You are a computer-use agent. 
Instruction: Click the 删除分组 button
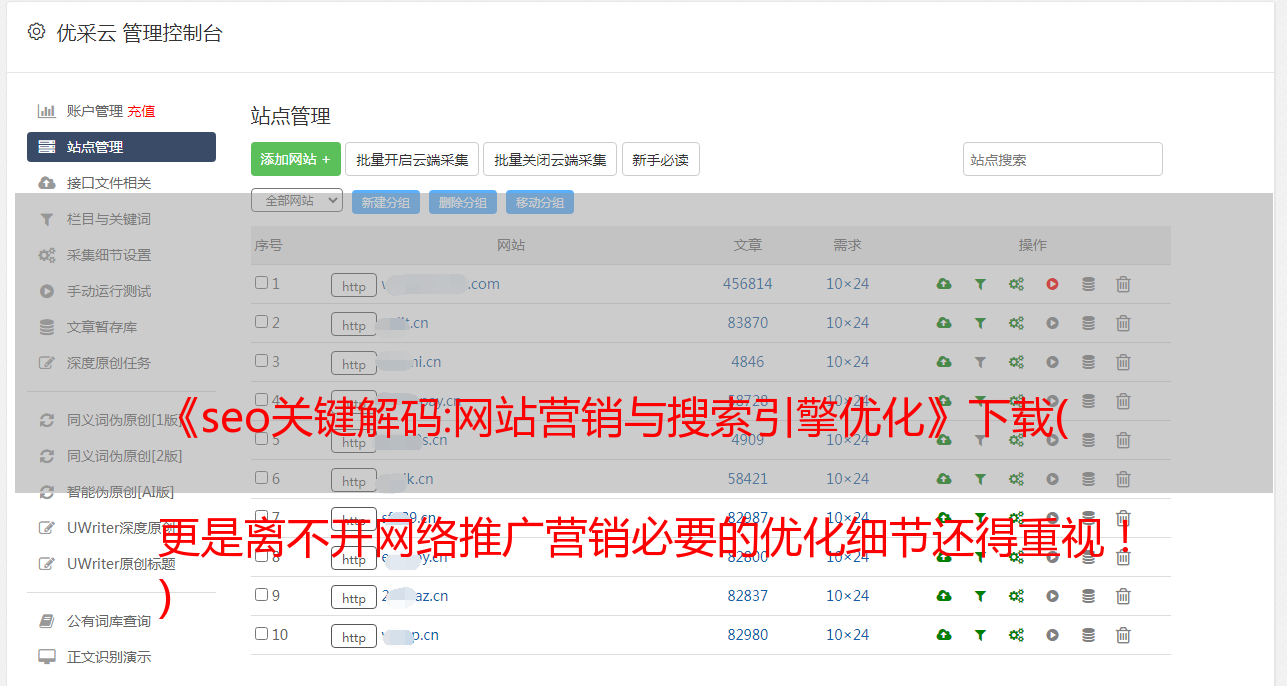(463, 202)
